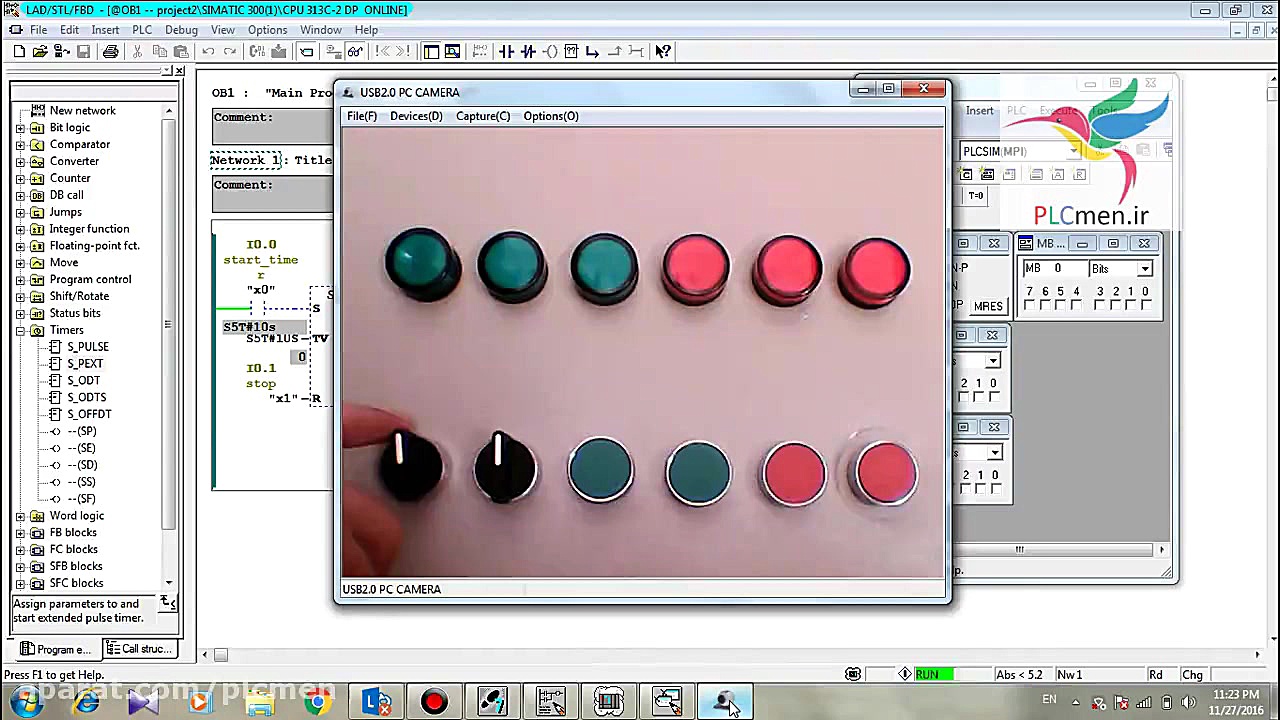Click the MRES button in PLCSIM
Viewport: 1280px width, 720px height.
[x=988, y=306]
